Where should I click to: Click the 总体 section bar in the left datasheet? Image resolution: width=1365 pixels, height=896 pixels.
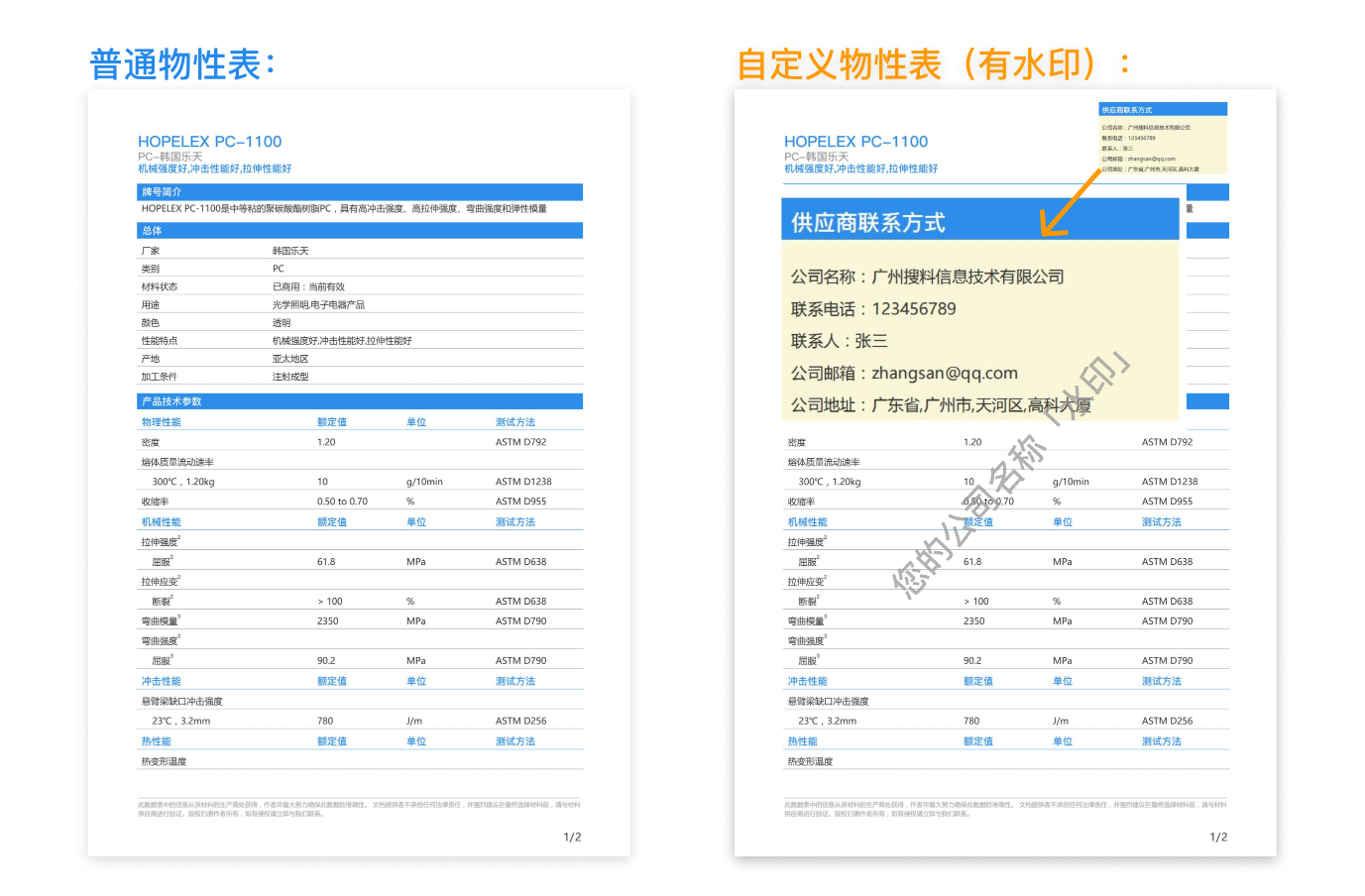click(x=360, y=231)
